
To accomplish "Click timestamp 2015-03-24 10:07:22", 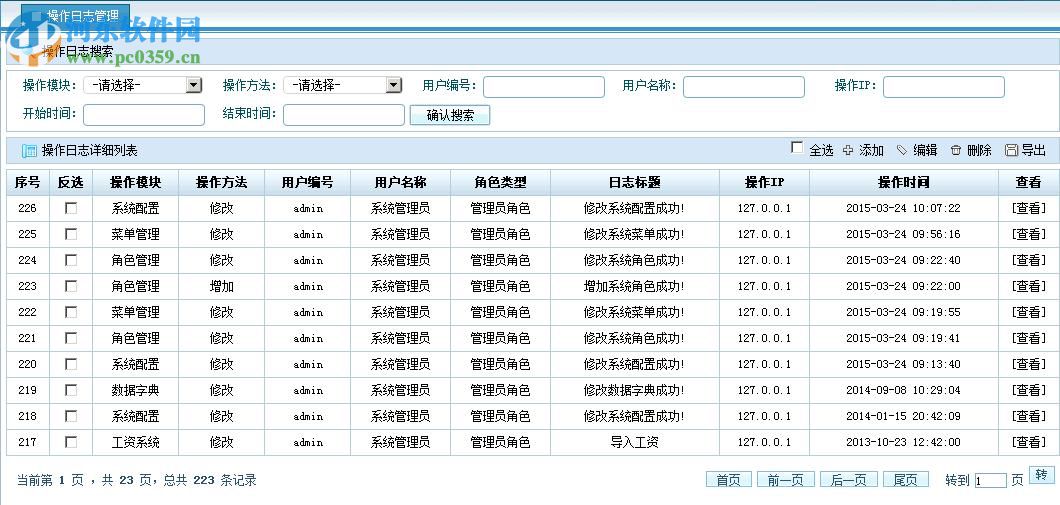I will tap(903, 208).
